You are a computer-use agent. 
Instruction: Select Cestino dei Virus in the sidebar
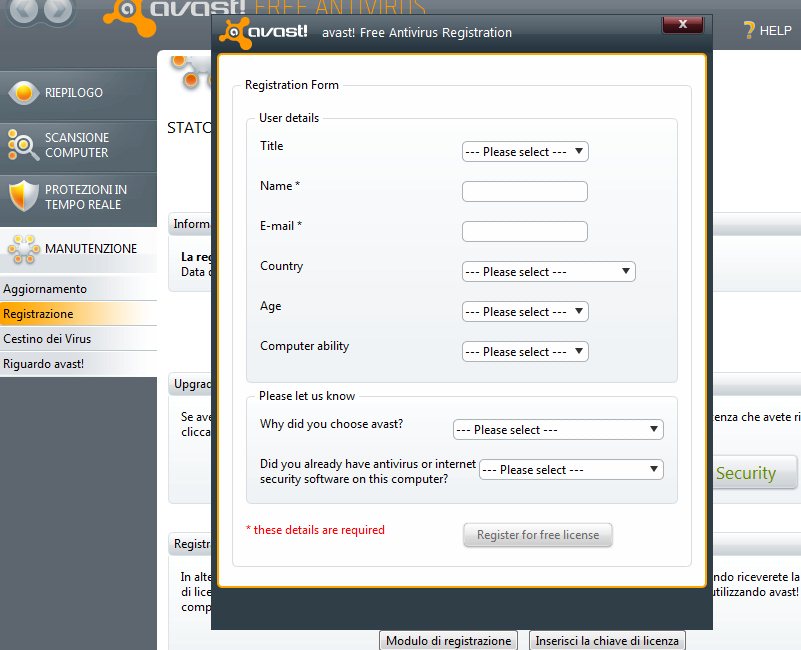(x=78, y=339)
